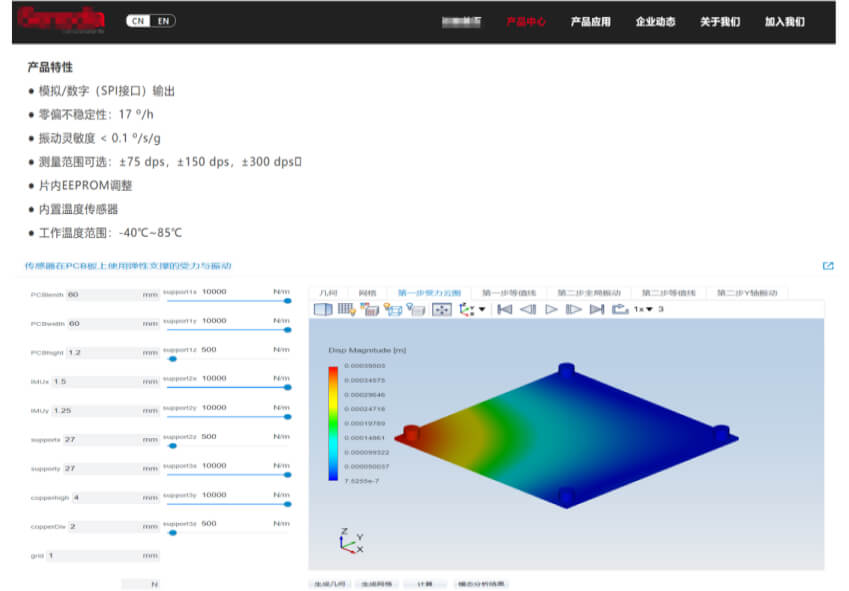Image resolution: width=849 pixels, height=591 pixels.
Task: Go to 关于我们 page
Action: (720, 21)
